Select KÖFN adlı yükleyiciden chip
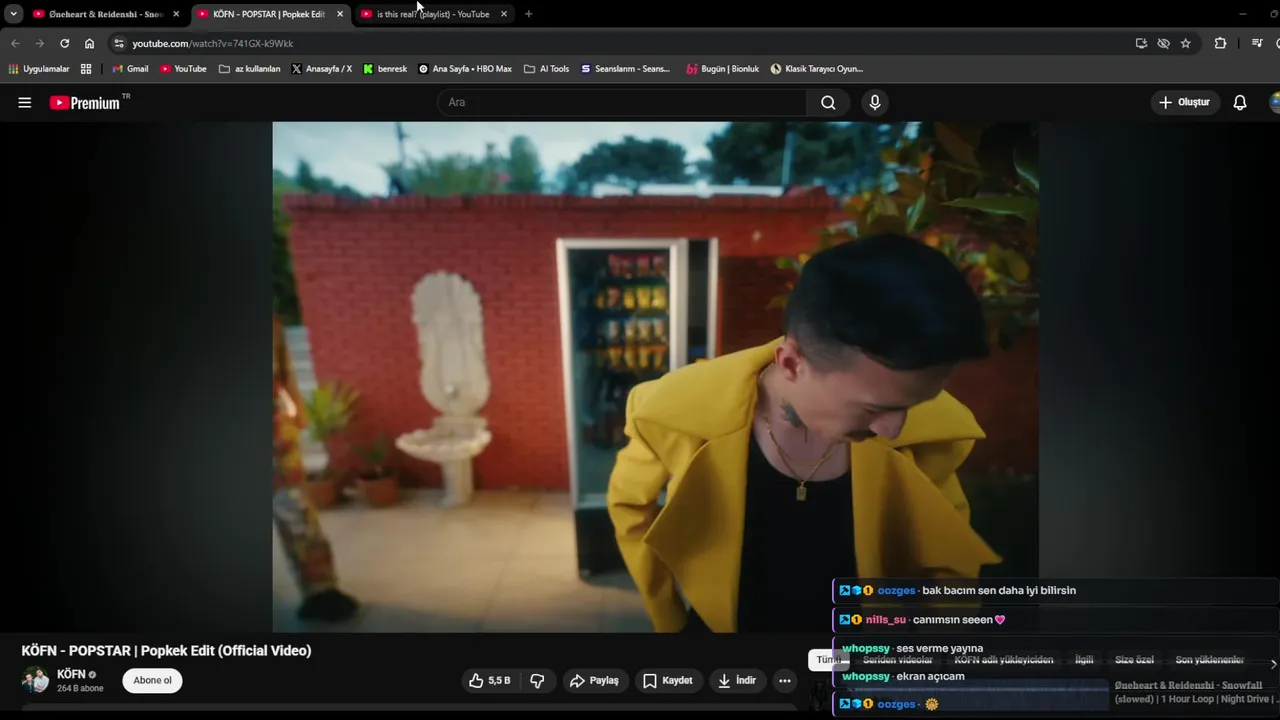 click(x=1003, y=660)
